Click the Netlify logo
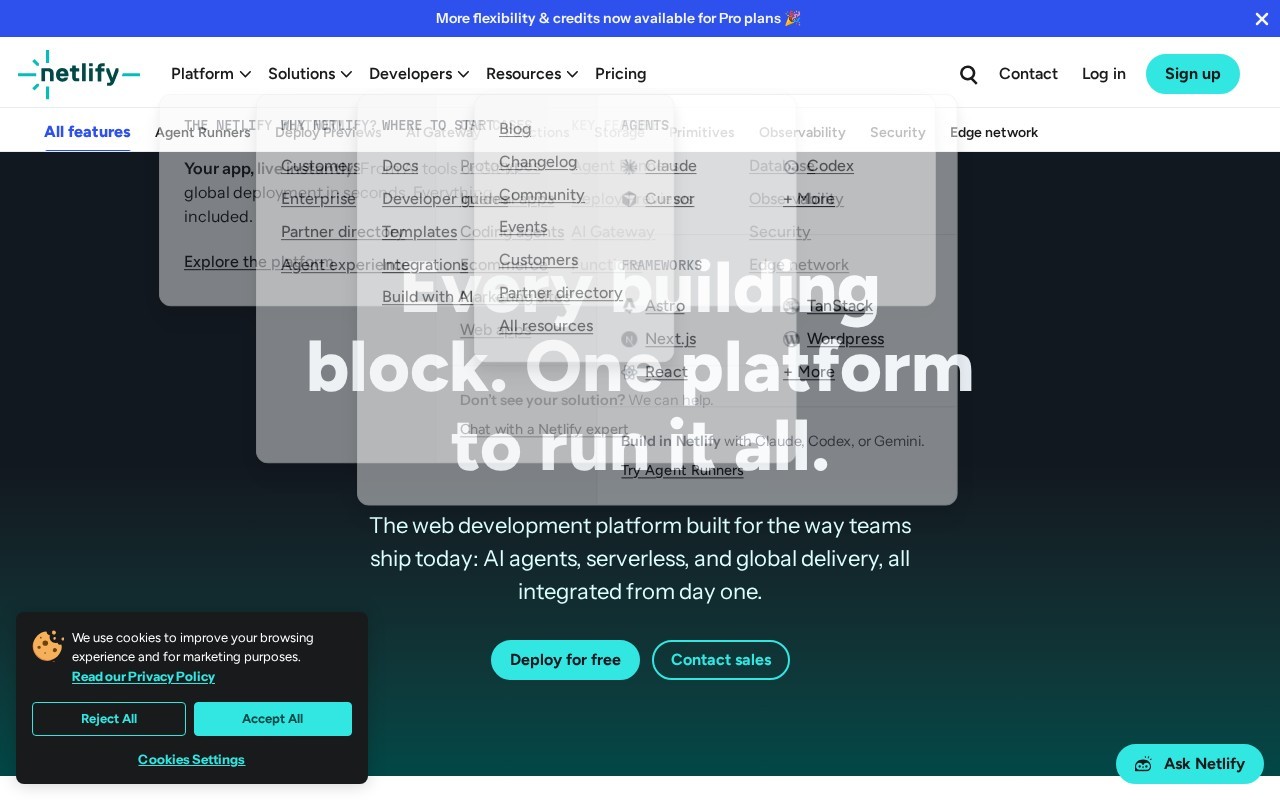The width and height of the screenshot is (1280, 800). click(x=79, y=74)
